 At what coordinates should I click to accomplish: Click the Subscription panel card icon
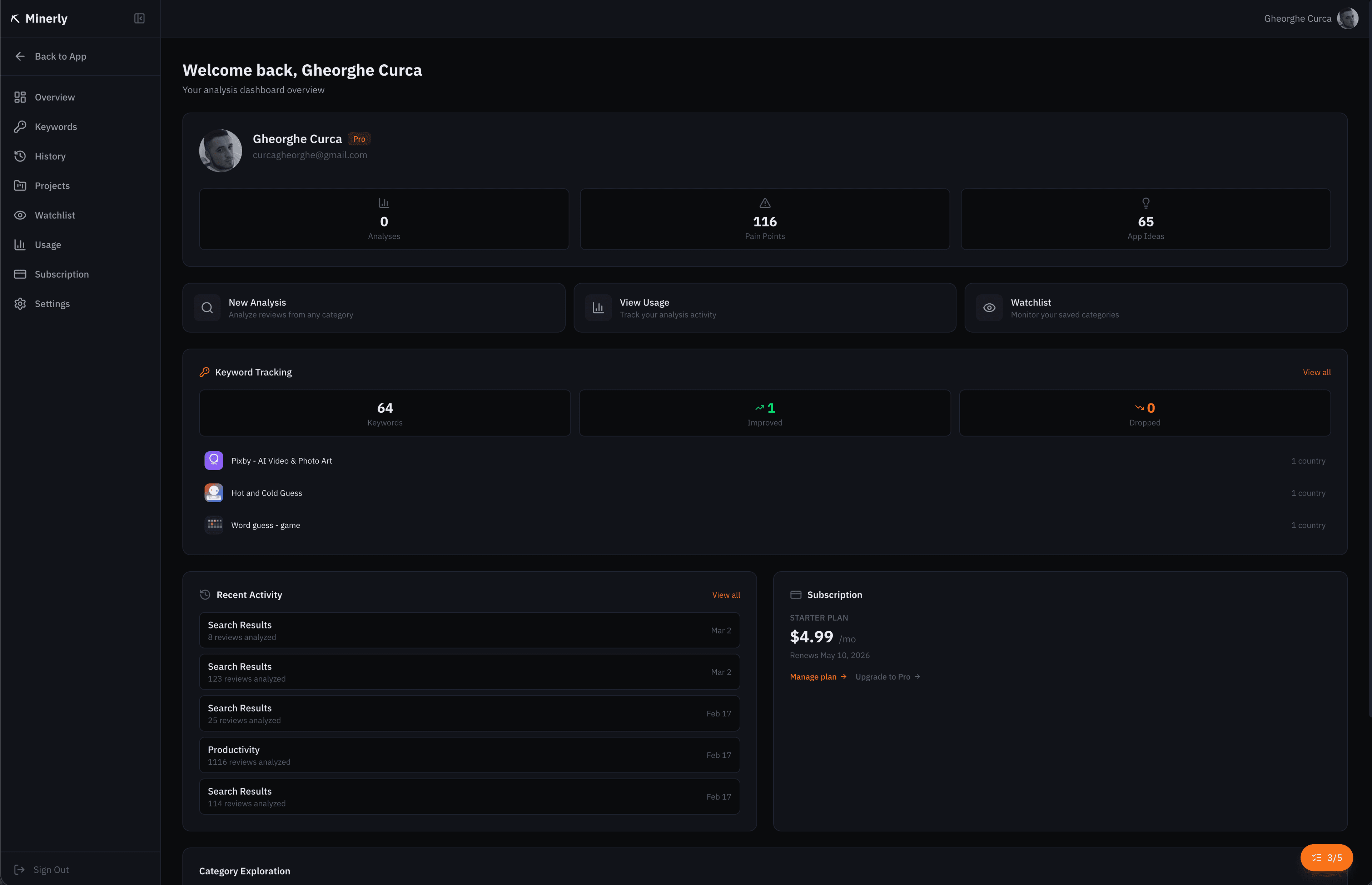pyautogui.click(x=796, y=595)
